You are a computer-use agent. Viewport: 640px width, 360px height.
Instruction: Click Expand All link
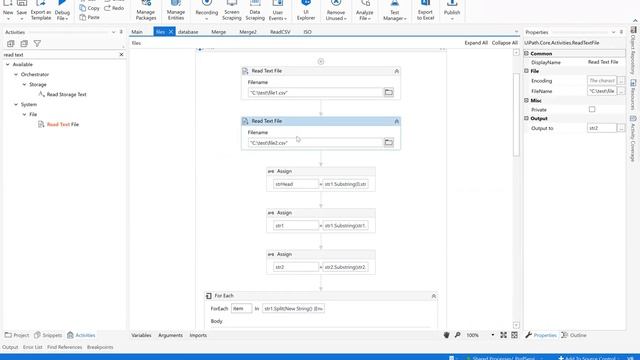(476, 43)
